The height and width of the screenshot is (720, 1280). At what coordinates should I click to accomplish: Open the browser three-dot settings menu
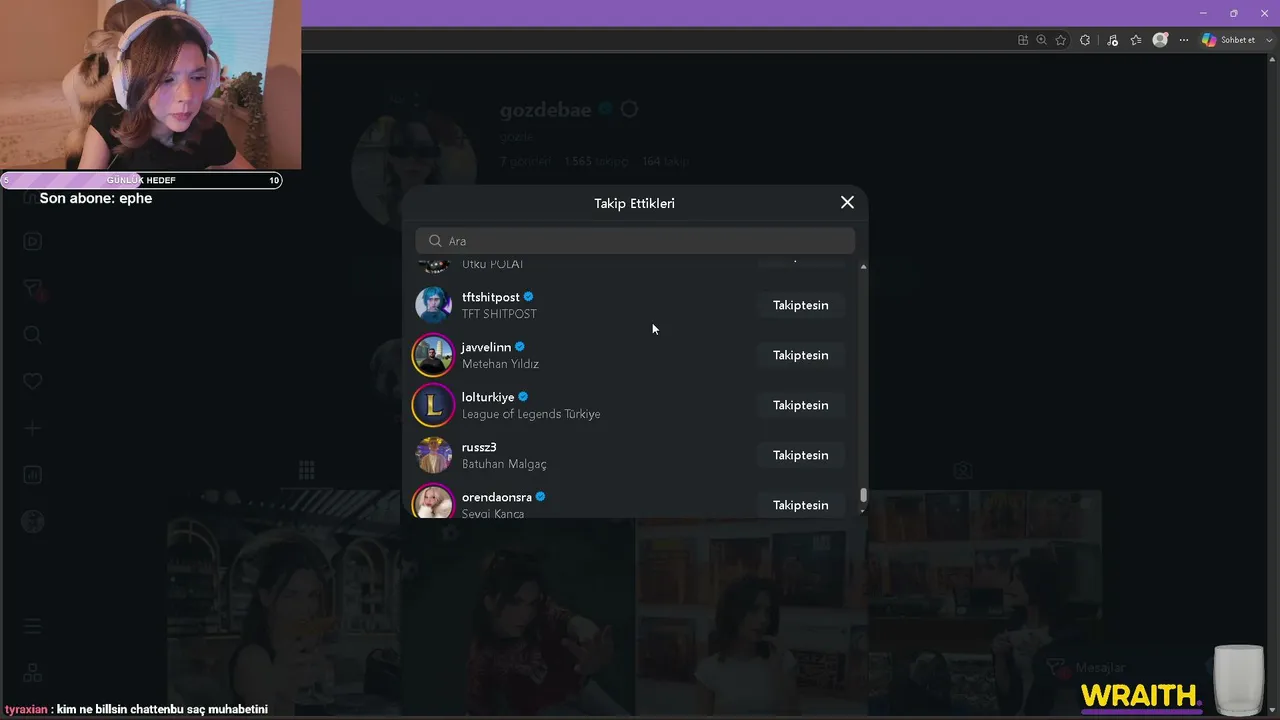1184,40
